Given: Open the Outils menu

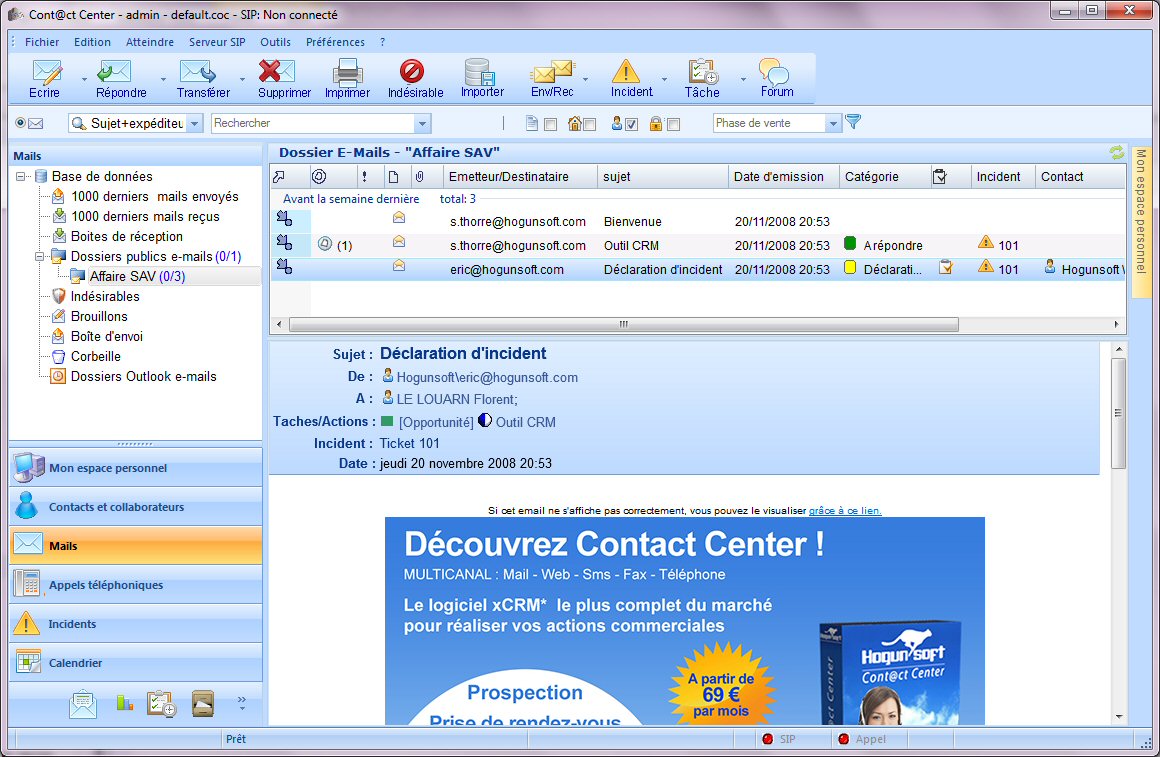Looking at the screenshot, I should [275, 42].
